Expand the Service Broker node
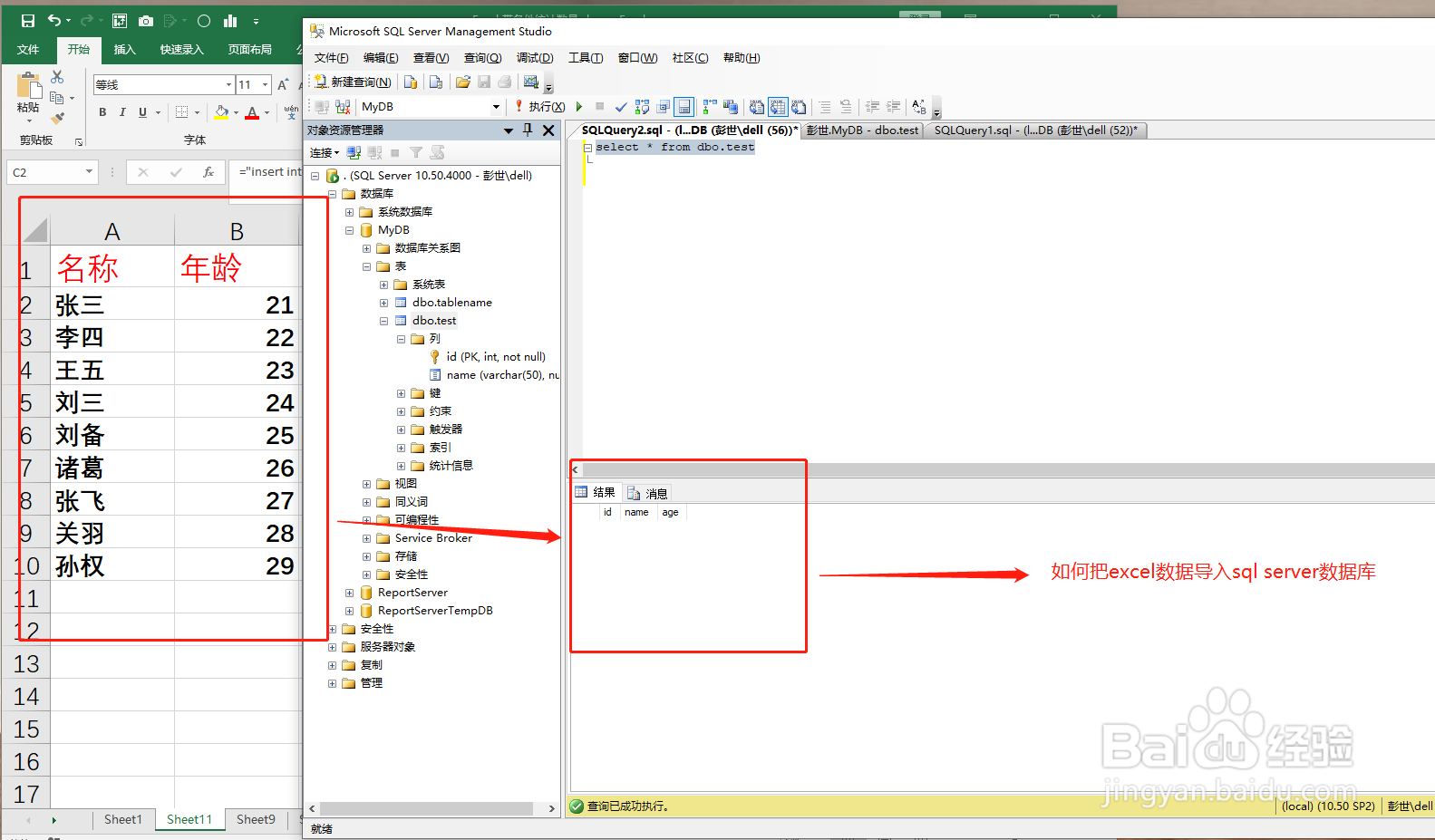 366,538
